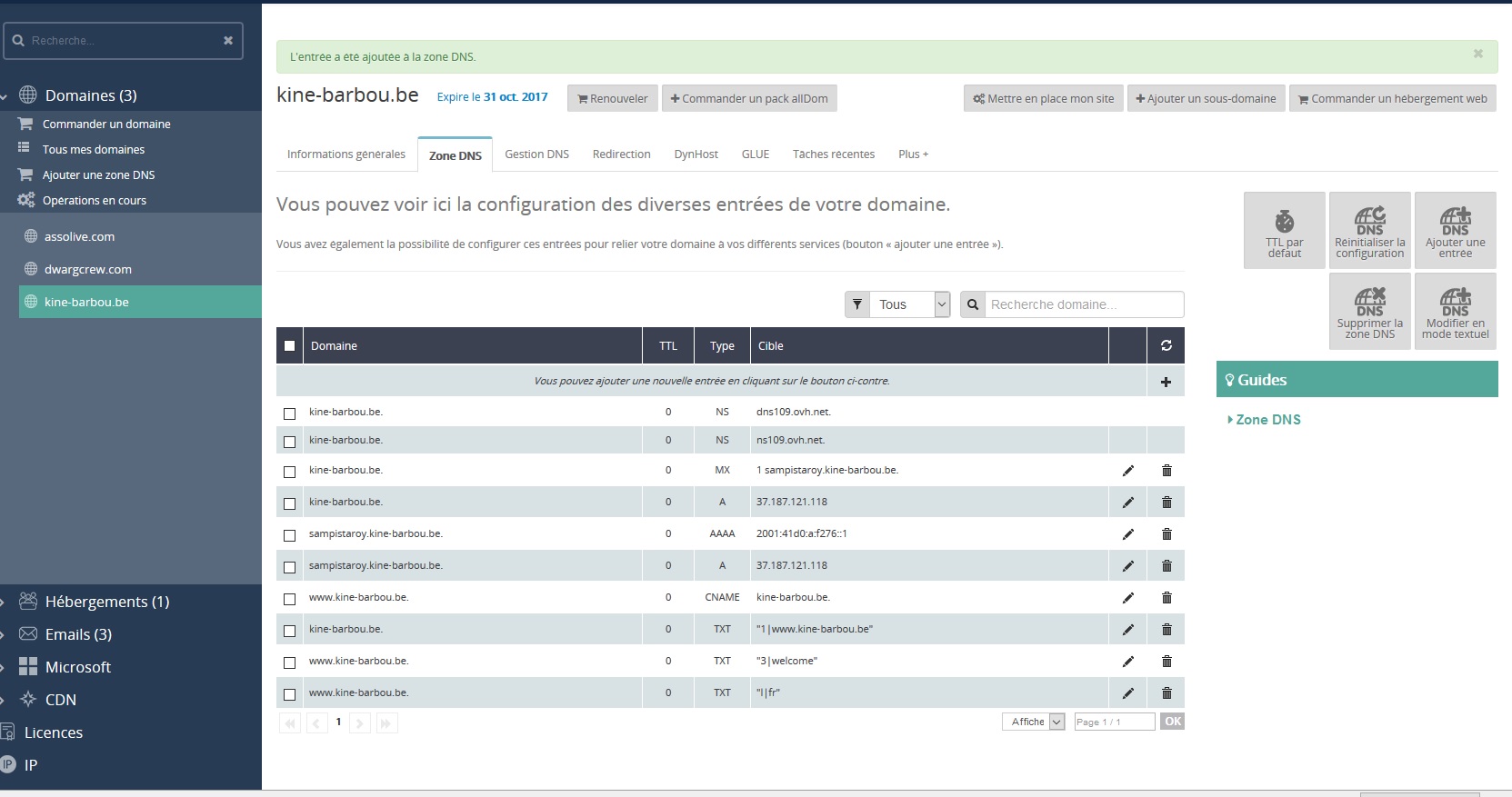
Task: Expand the Zone DNS guide
Action: 1265,420
